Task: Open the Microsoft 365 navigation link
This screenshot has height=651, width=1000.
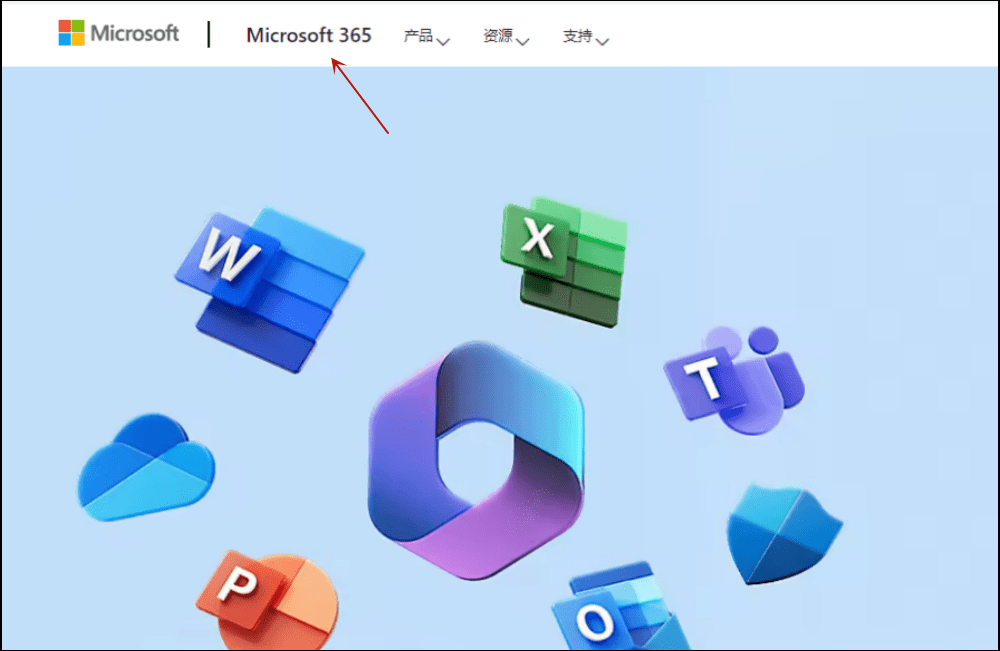Action: tap(308, 35)
